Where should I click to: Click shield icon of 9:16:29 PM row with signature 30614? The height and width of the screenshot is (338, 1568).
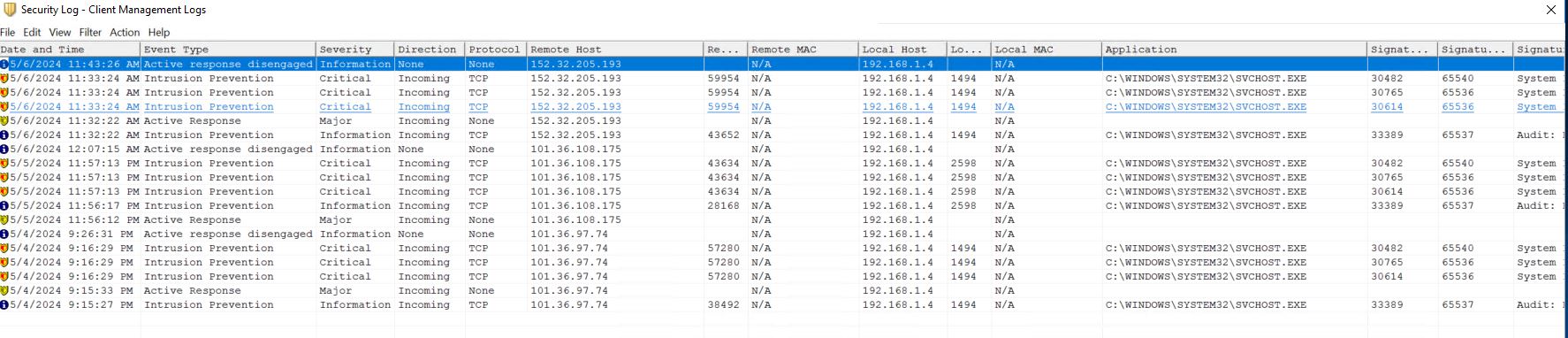[4, 277]
